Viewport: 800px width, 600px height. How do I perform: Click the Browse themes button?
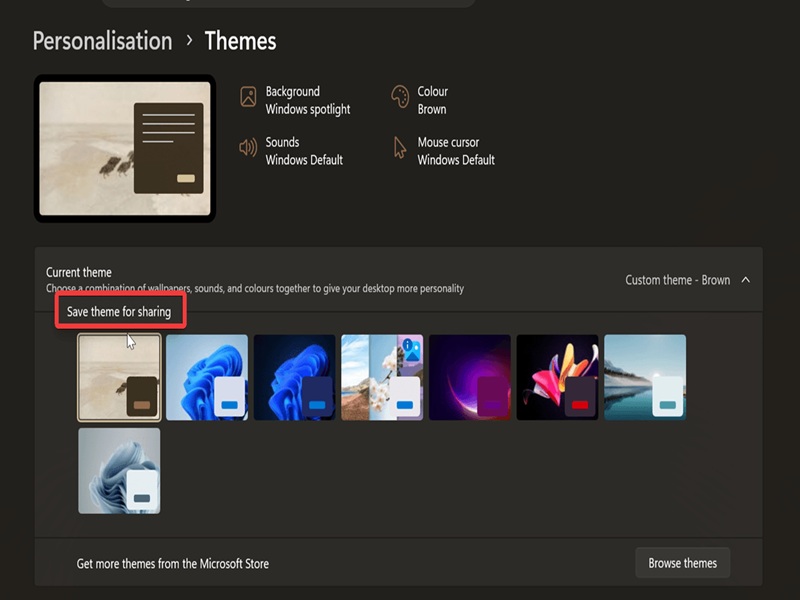[x=682, y=563]
